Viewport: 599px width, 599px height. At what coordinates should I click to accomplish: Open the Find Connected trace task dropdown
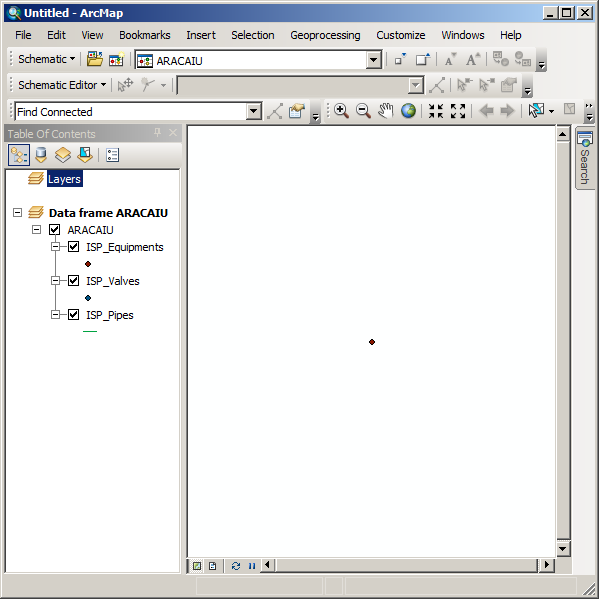pyautogui.click(x=253, y=111)
